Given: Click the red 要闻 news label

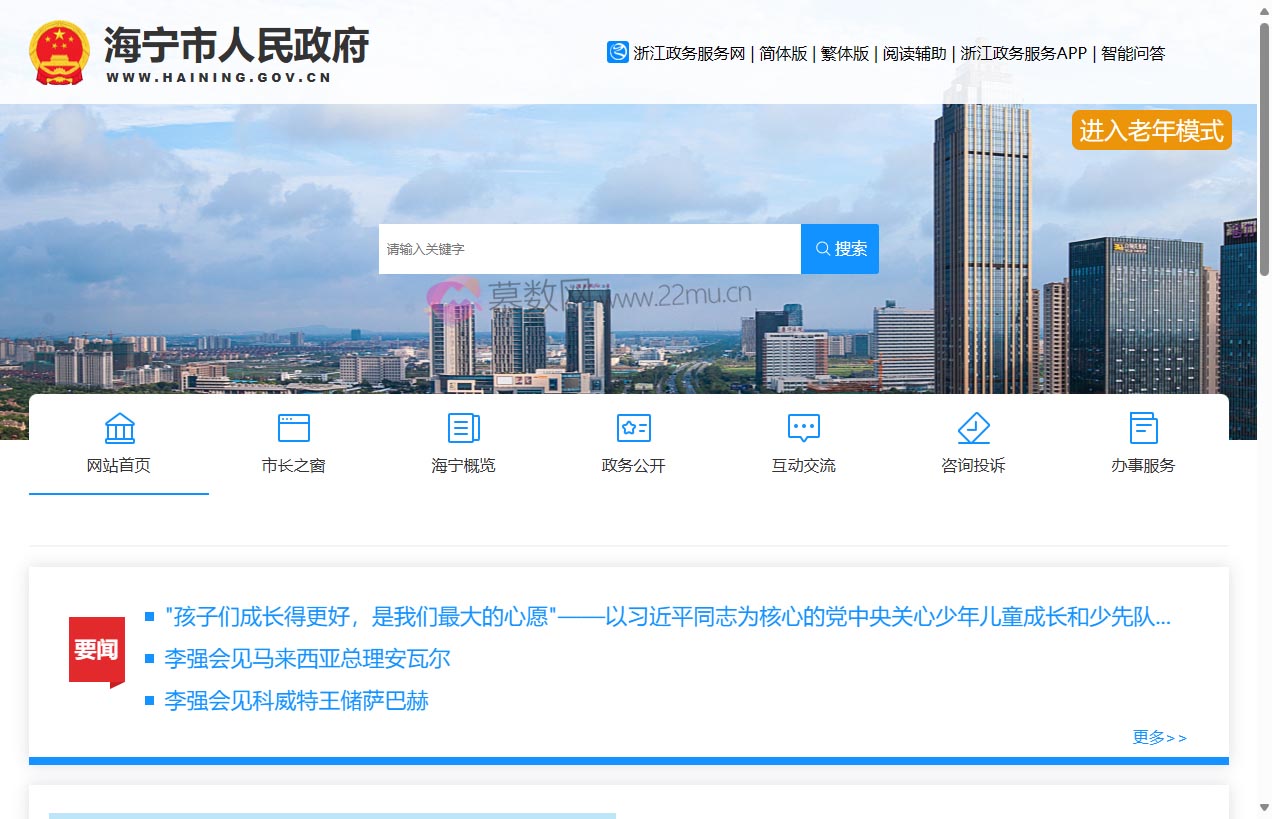Looking at the screenshot, I should [96, 647].
